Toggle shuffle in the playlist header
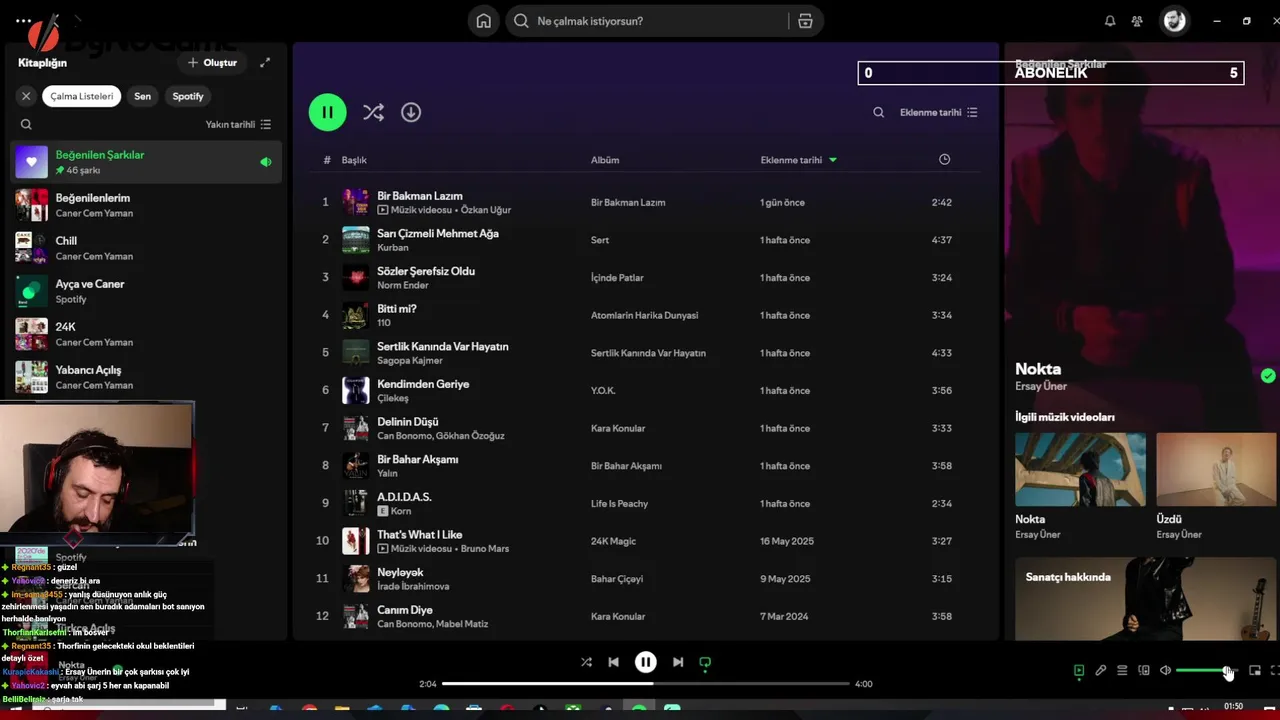1280x720 pixels. click(373, 112)
